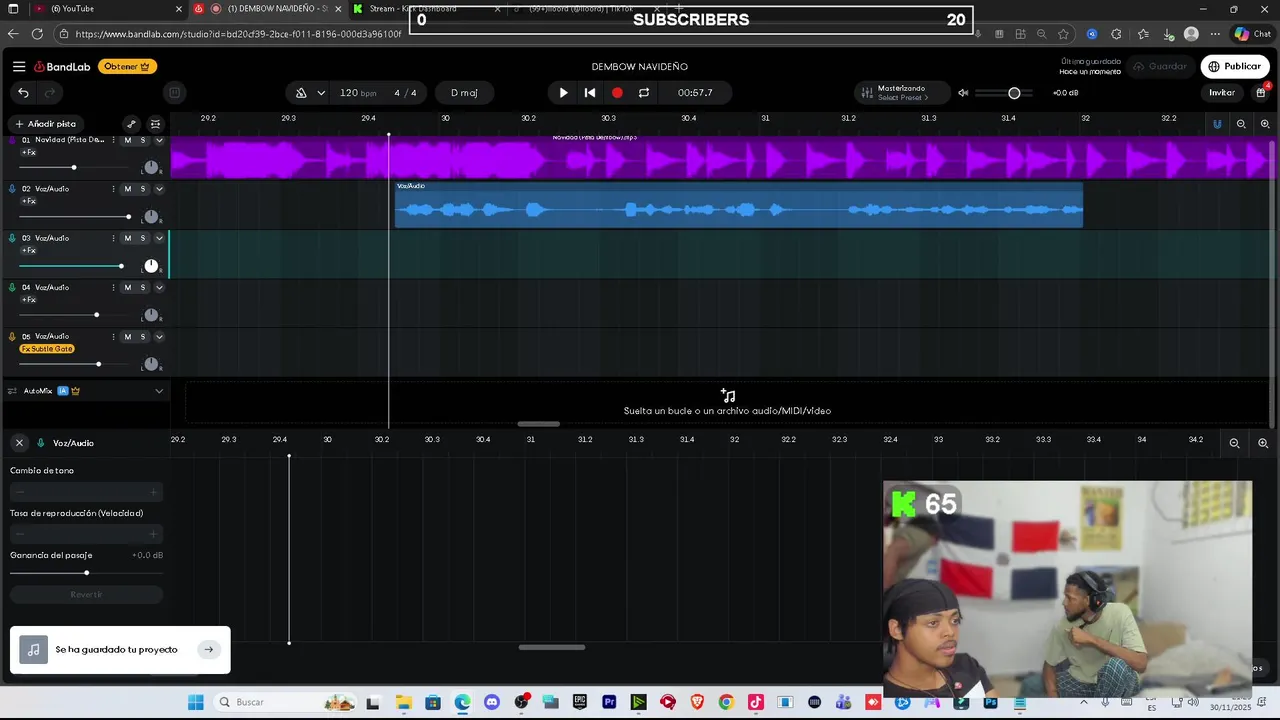Zoom out the bottom editor timeline
Screen dimensions: 1280x720
tap(1234, 443)
